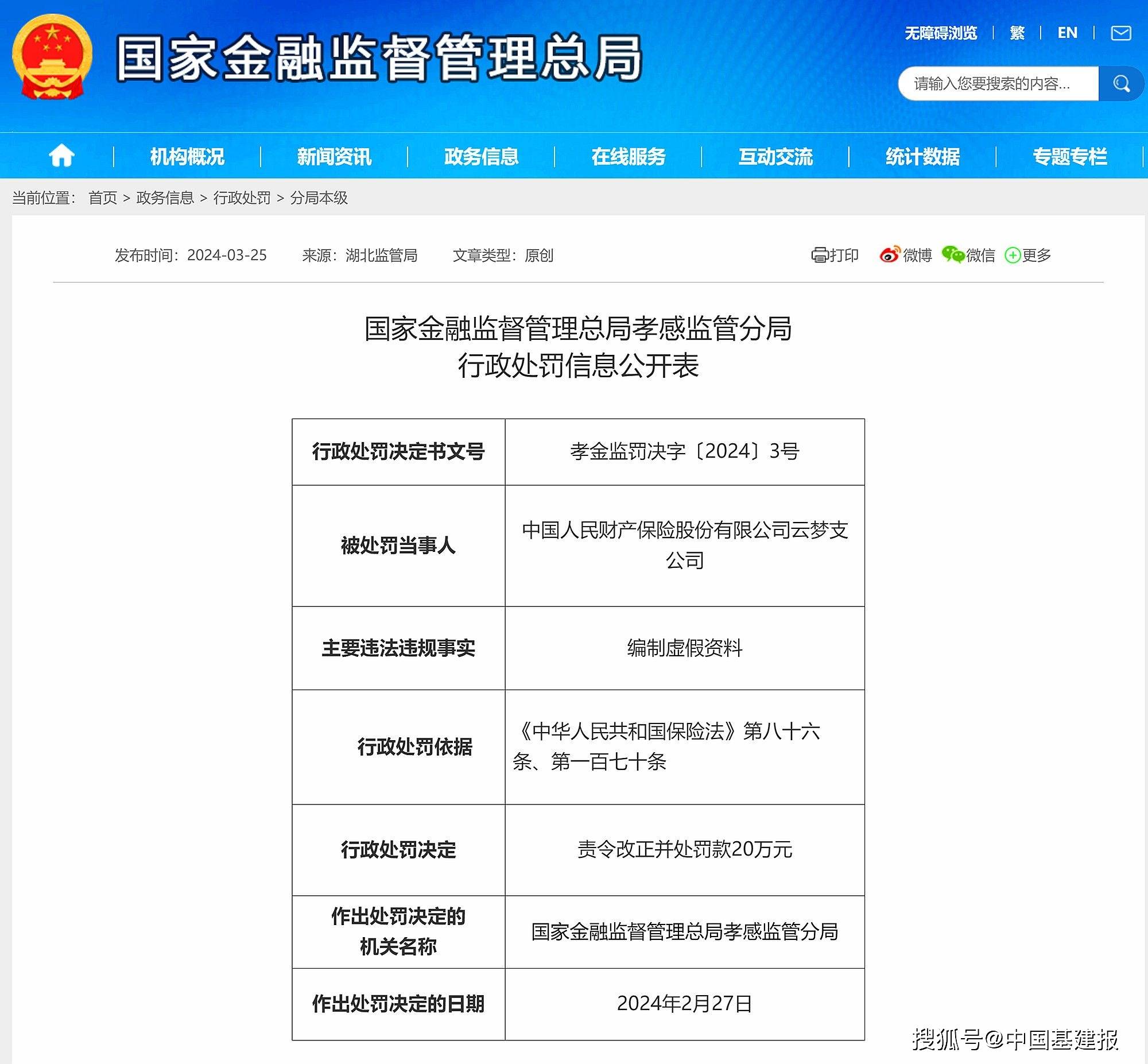Viewport: 1148px width, 1064px height.
Task: Open the home icon in navigation bar
Action: point(61,156)
